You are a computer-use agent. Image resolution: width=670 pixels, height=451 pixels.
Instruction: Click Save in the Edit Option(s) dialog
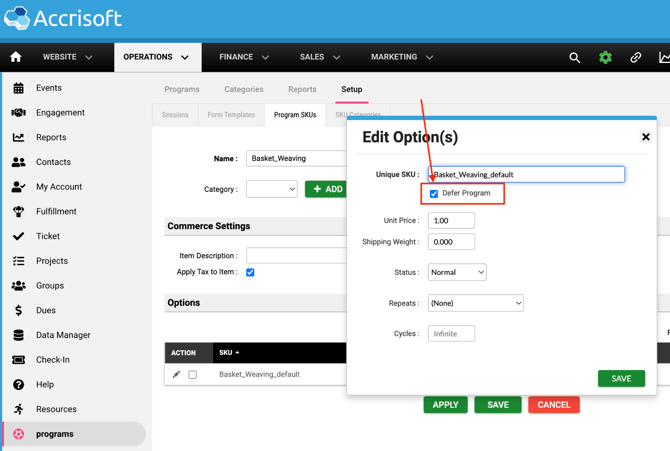pos(621,378)
